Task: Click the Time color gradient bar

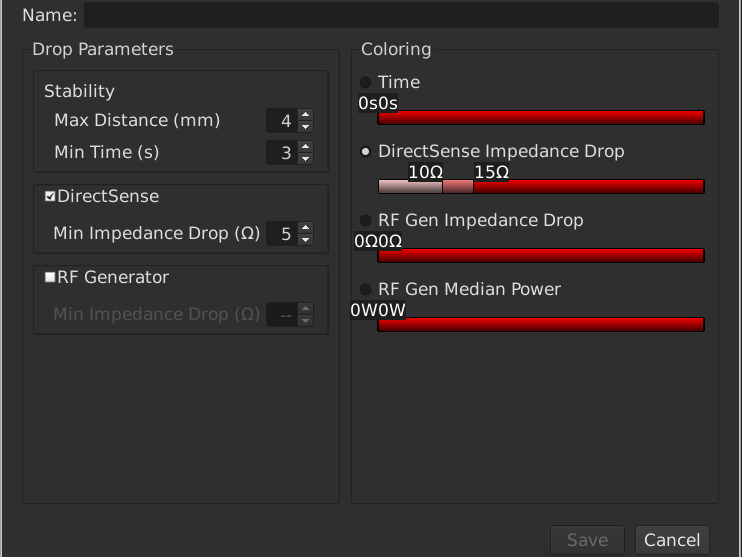Action: [540, 118]
